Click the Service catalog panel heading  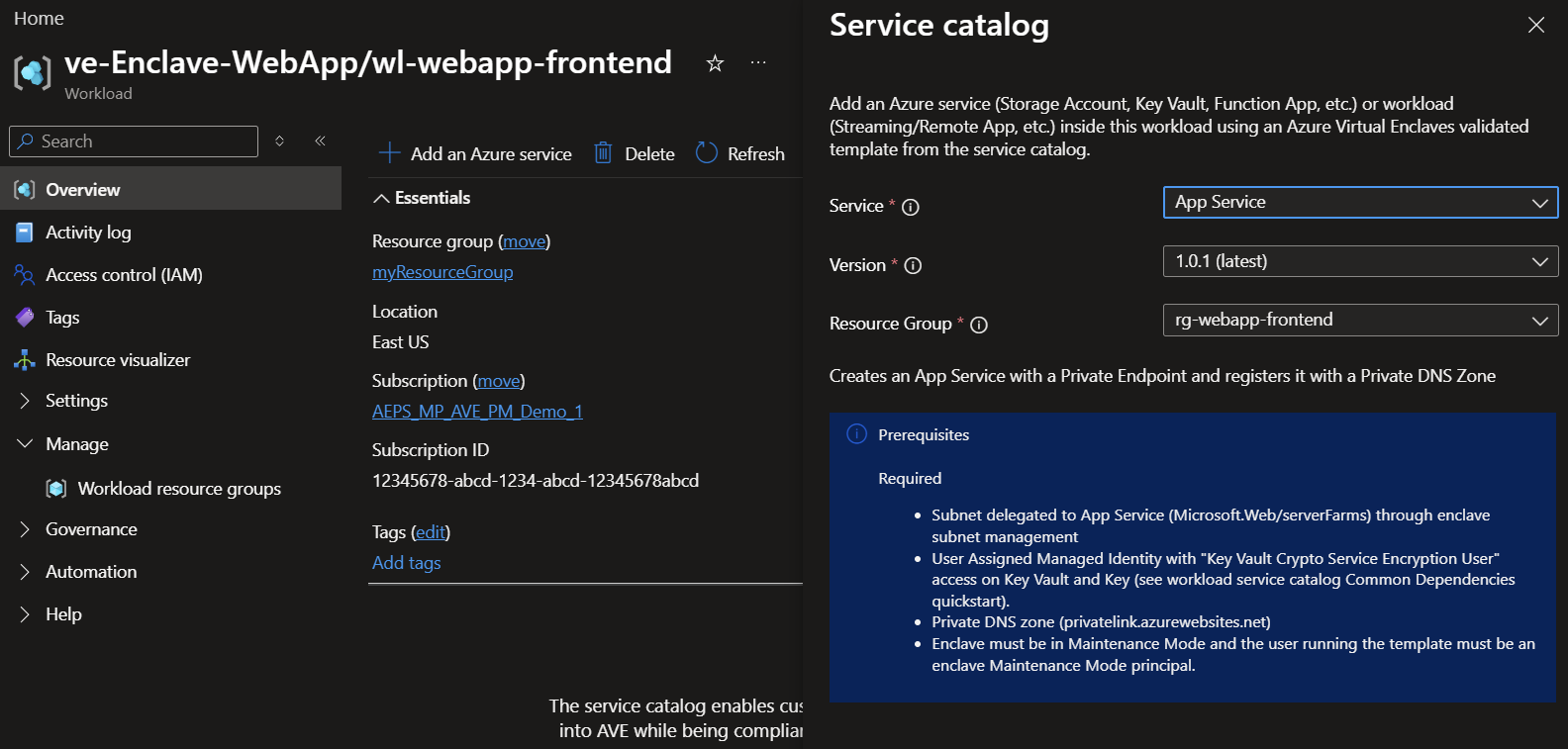[939, 25]
